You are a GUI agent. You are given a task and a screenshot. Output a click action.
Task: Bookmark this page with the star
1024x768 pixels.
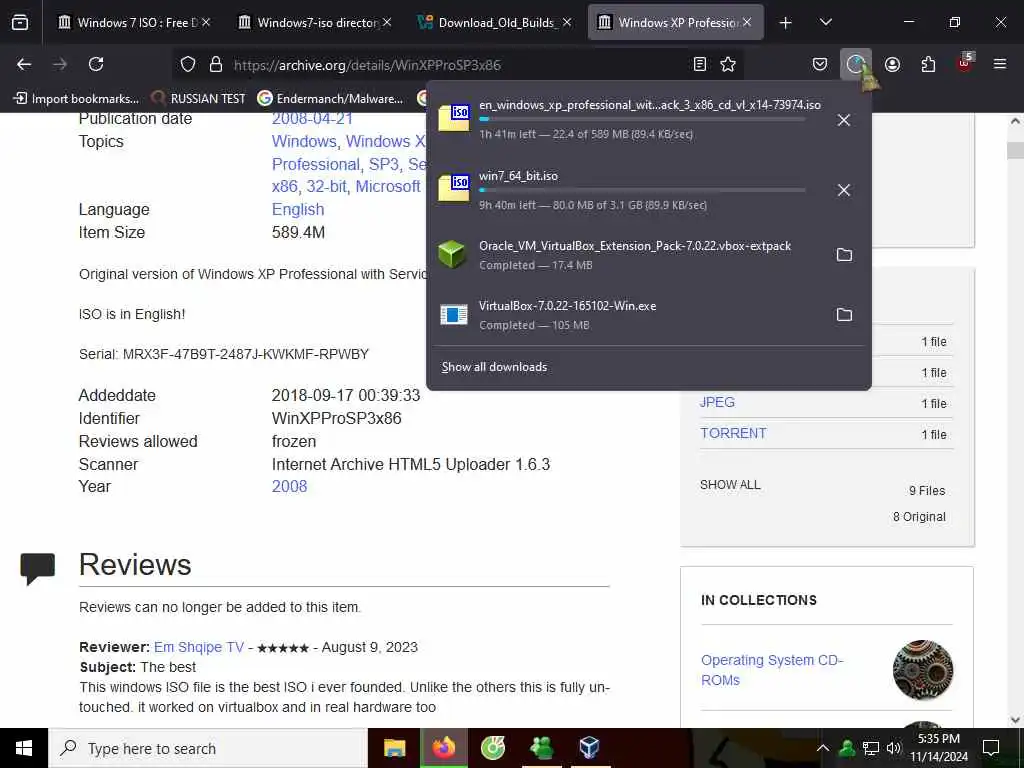coord(728,64)
